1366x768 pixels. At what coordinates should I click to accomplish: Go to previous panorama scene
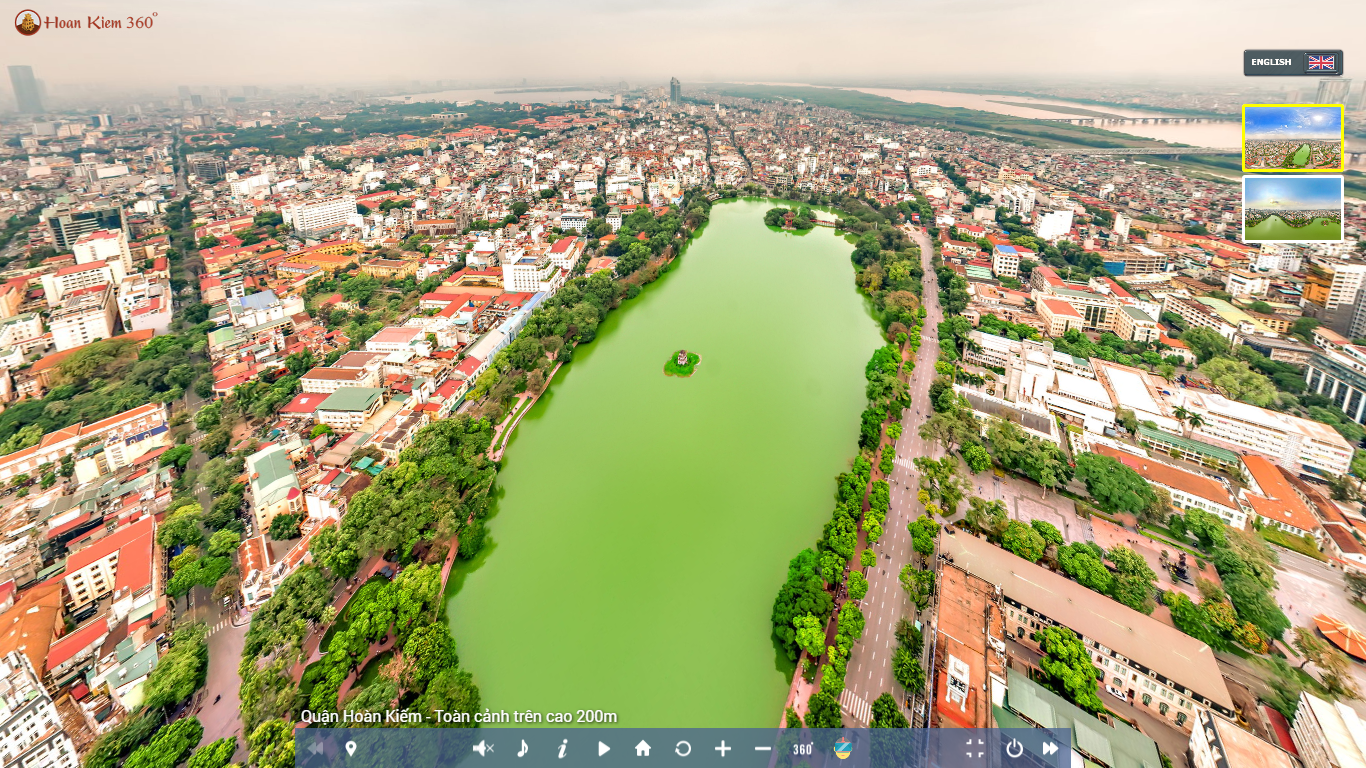point(315,748)
